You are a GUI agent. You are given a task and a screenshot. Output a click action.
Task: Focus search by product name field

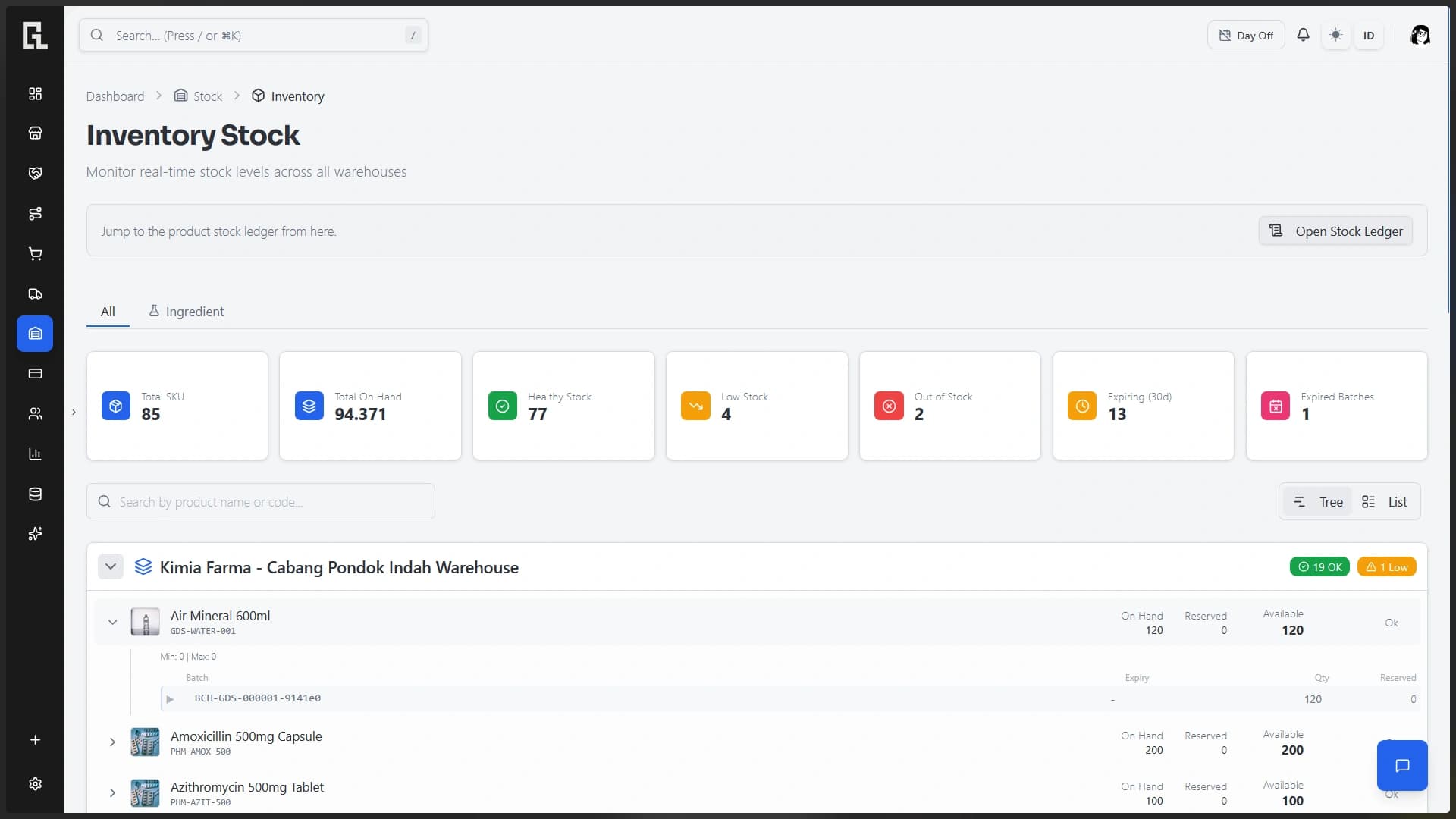tap(261, 502)
